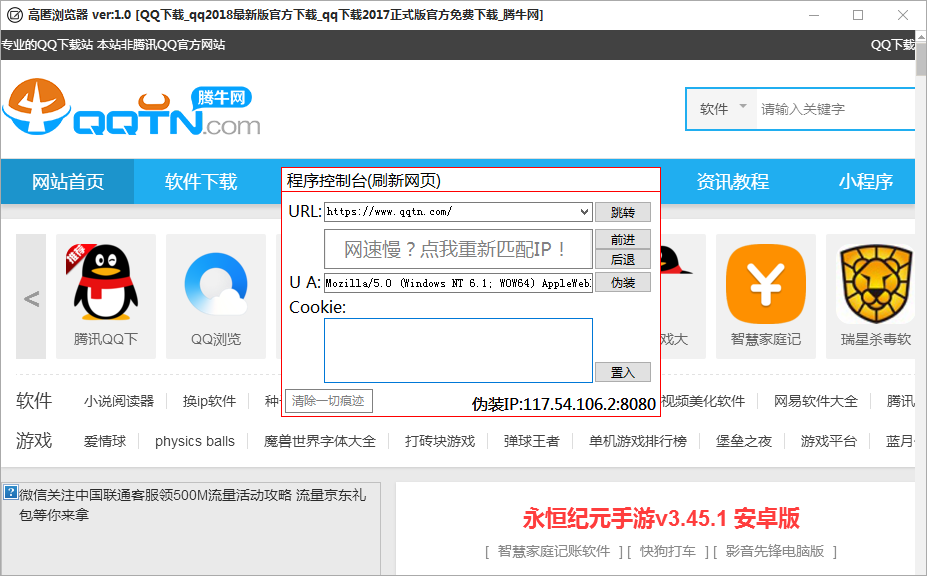
Task: Open the 单机游戏排行榜 link
Action: 638,441
